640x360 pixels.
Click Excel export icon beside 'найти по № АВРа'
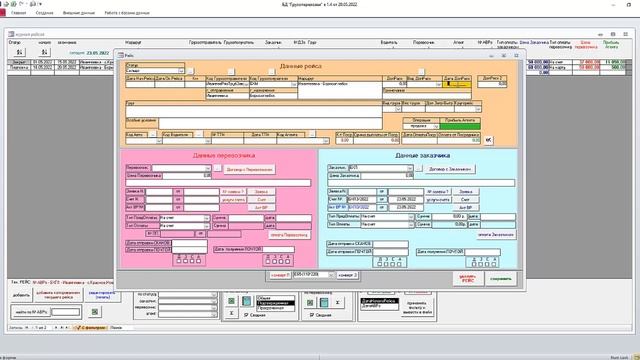[x=95, y=312]
